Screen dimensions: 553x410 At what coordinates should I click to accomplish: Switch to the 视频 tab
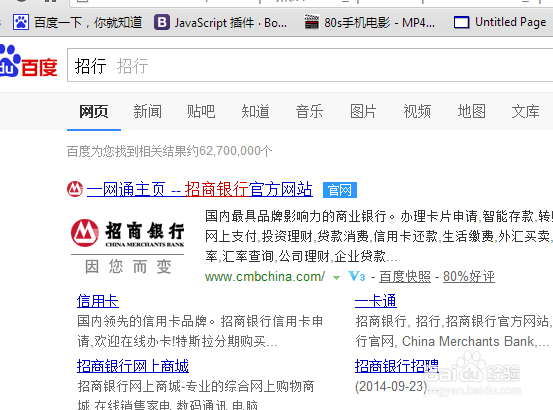point(417,112)
